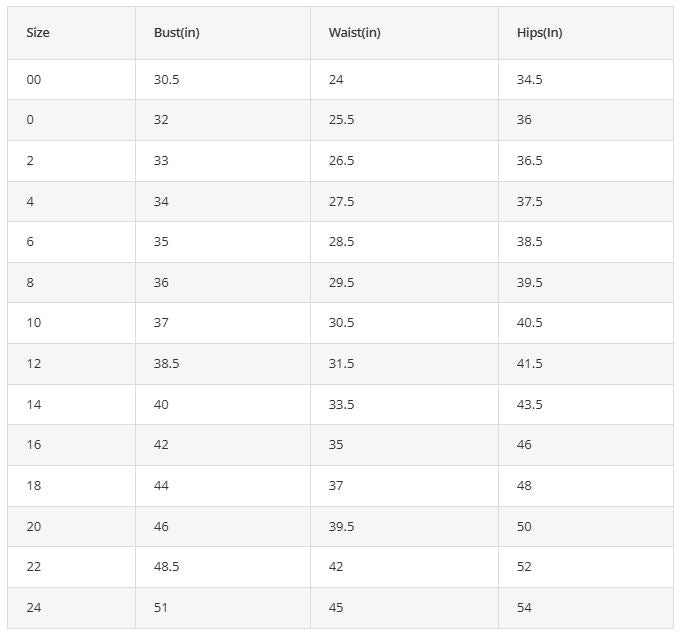Image resolution: width=683 pixels, height=639 pixels.
Task: Click bust value 48.5 for size 22
Action: pyautogui.click(x=166, y=567)
